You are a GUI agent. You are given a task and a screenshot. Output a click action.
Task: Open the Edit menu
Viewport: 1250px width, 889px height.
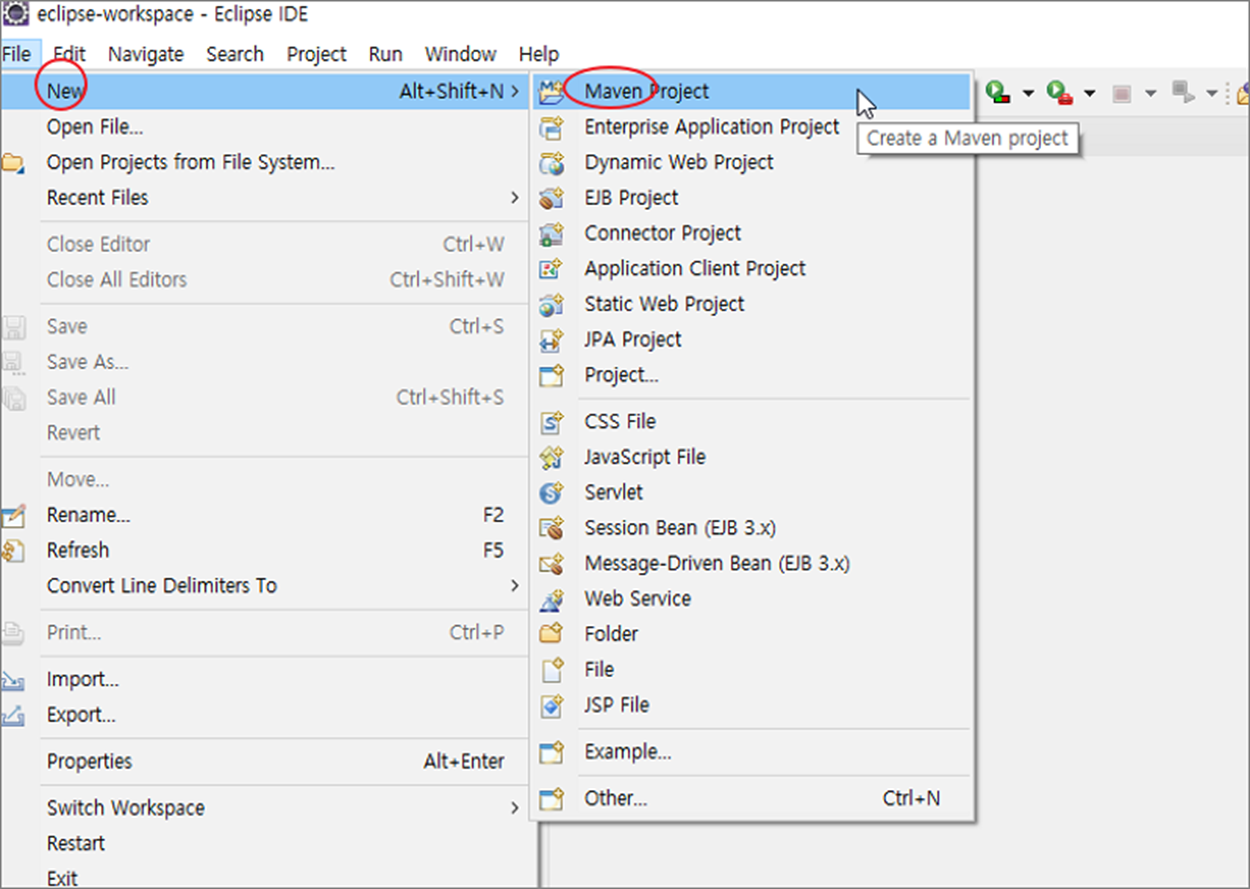69,54
